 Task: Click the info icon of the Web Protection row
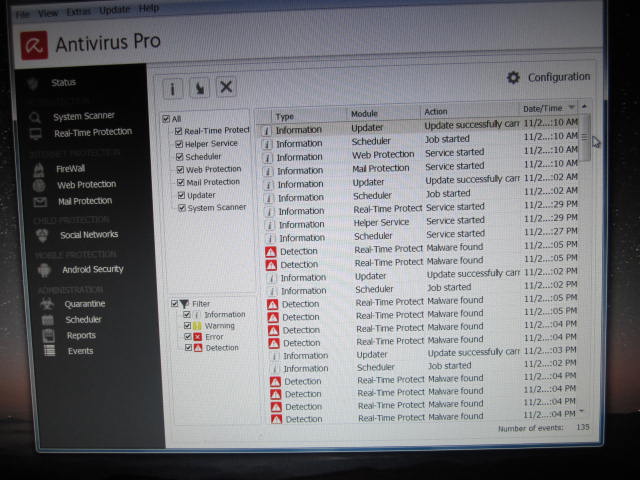[x=267, y=158]
